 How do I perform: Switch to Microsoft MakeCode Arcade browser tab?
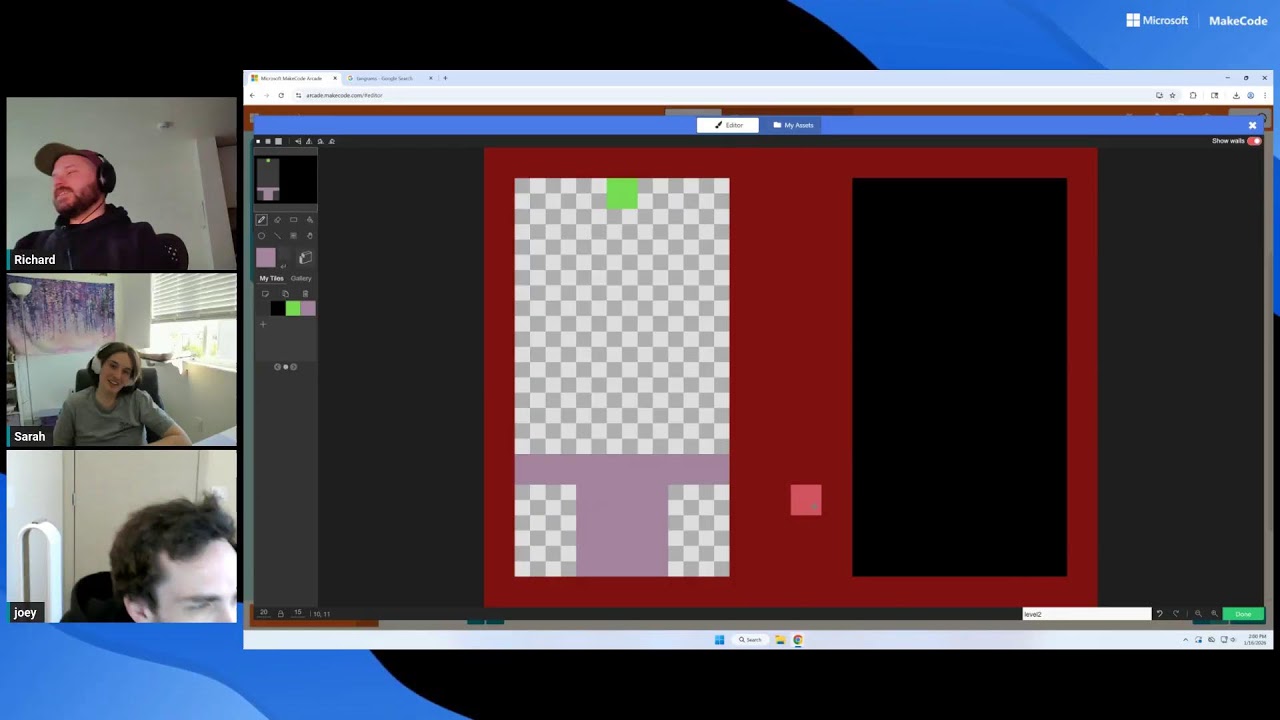(x=293, y=78)
